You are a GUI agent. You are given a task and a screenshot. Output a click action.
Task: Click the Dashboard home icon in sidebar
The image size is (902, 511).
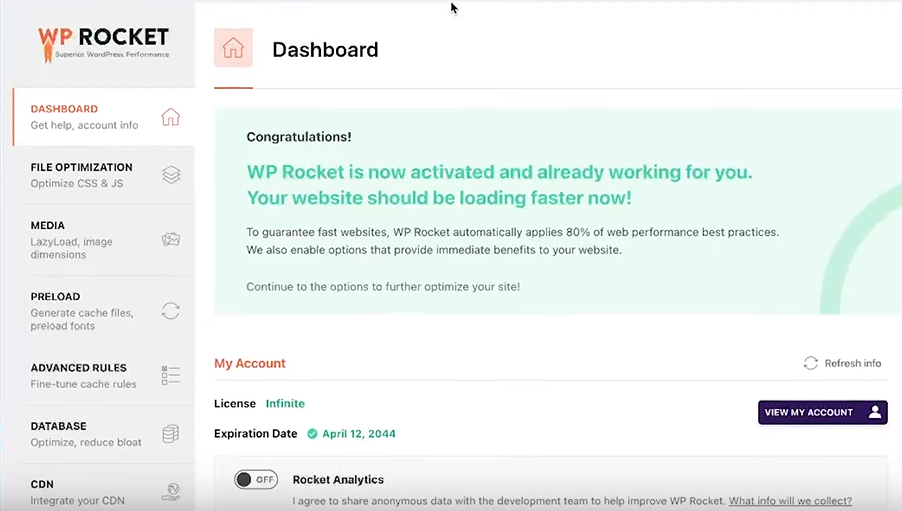(x=170, y=117)
